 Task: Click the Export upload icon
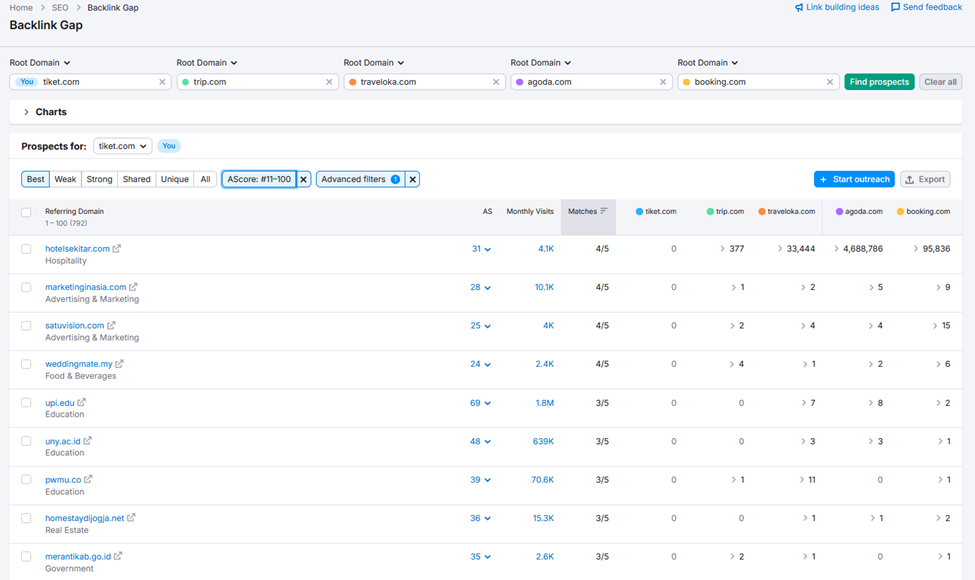(910, 180)
